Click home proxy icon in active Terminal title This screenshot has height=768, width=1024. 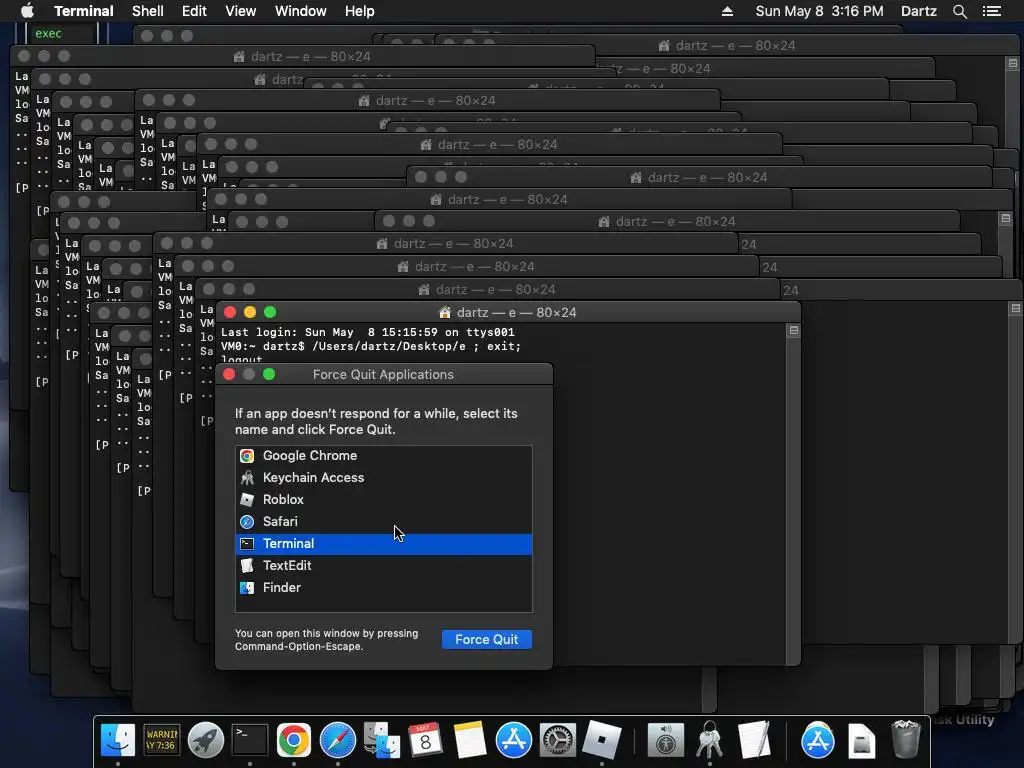coord(445,312)
